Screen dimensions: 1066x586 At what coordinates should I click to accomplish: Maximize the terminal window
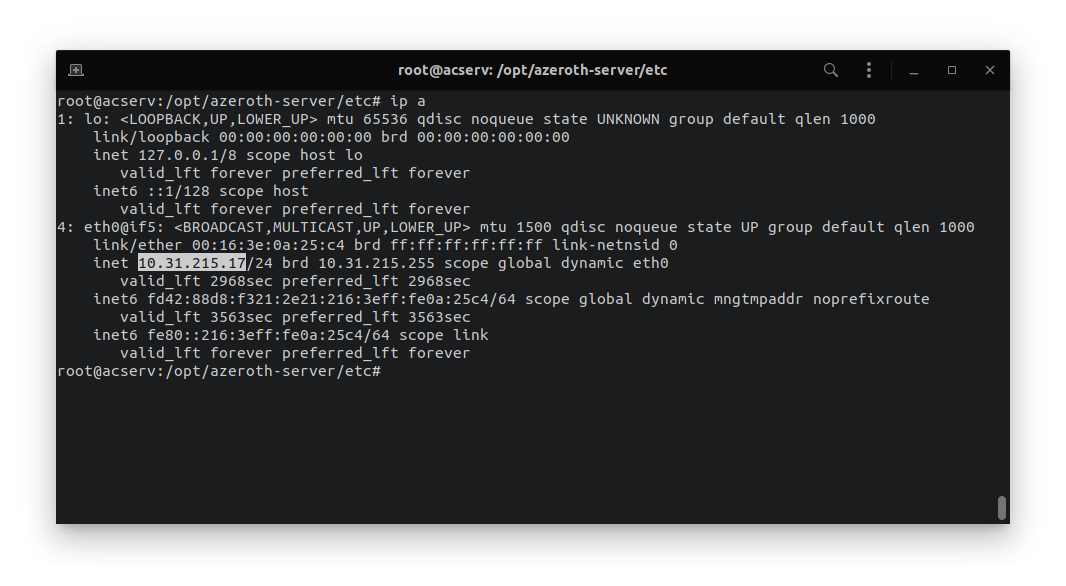tap(952, 70)
